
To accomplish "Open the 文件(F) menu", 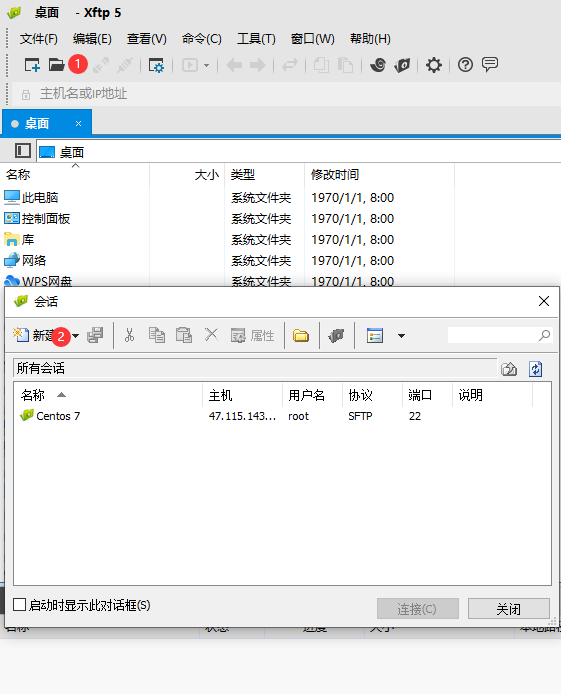I will (x=38, y=39).
